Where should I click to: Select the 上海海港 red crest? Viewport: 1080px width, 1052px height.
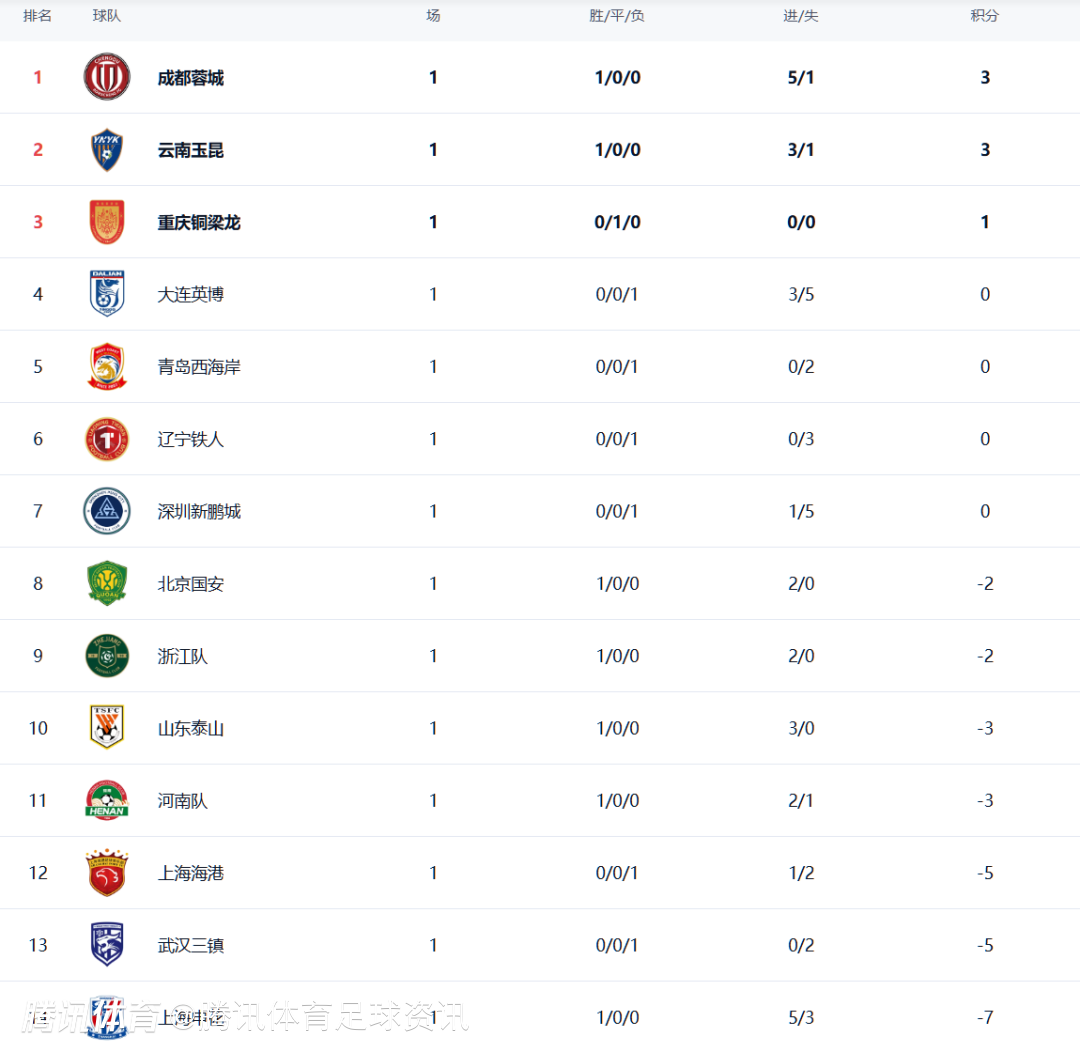tap(107, 873)
